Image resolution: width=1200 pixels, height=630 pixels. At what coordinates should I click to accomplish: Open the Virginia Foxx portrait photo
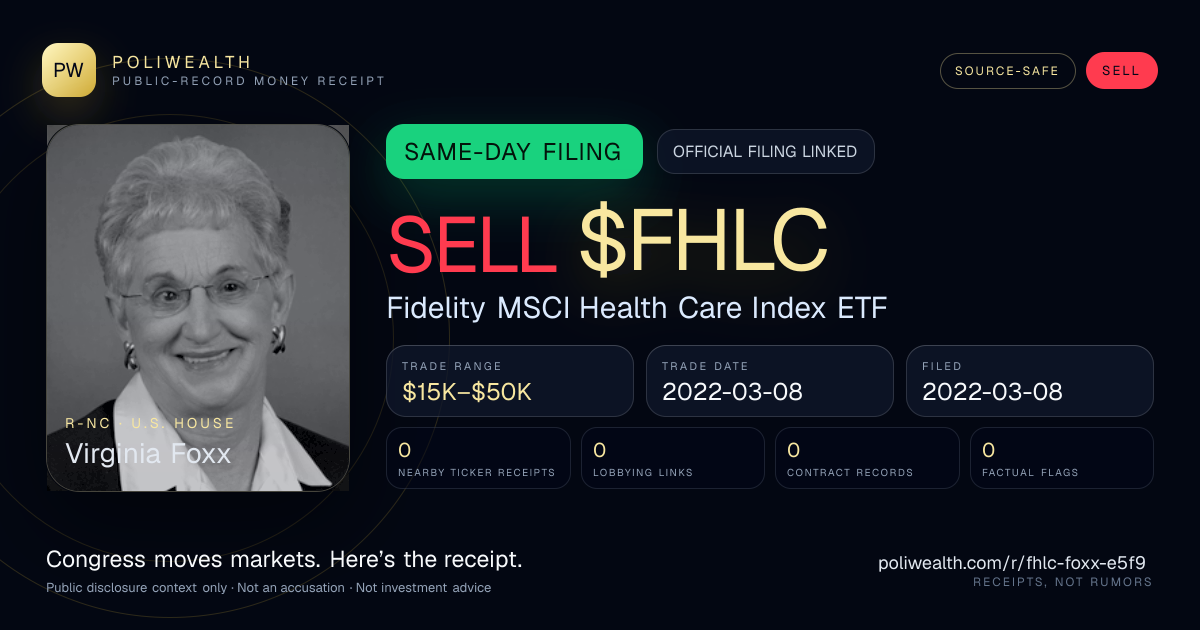pos(198,308)
